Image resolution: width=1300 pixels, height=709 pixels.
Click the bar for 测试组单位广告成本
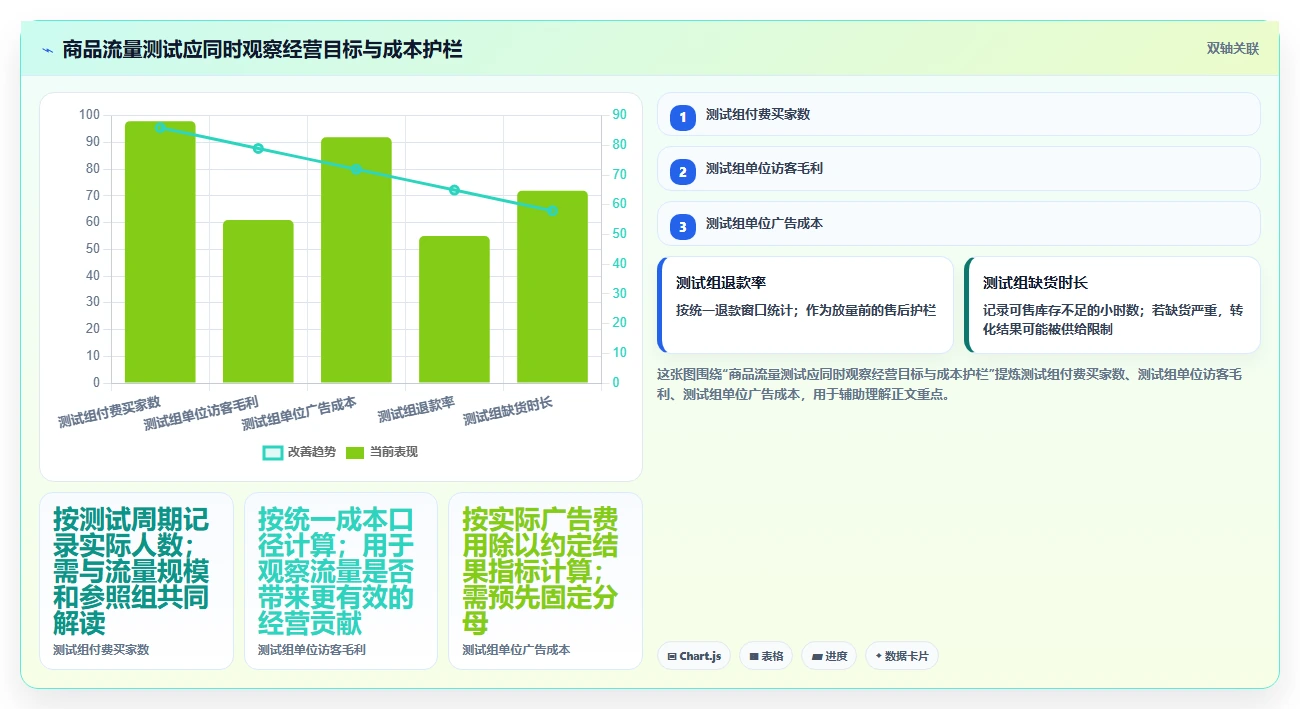(x=356, y=260)
